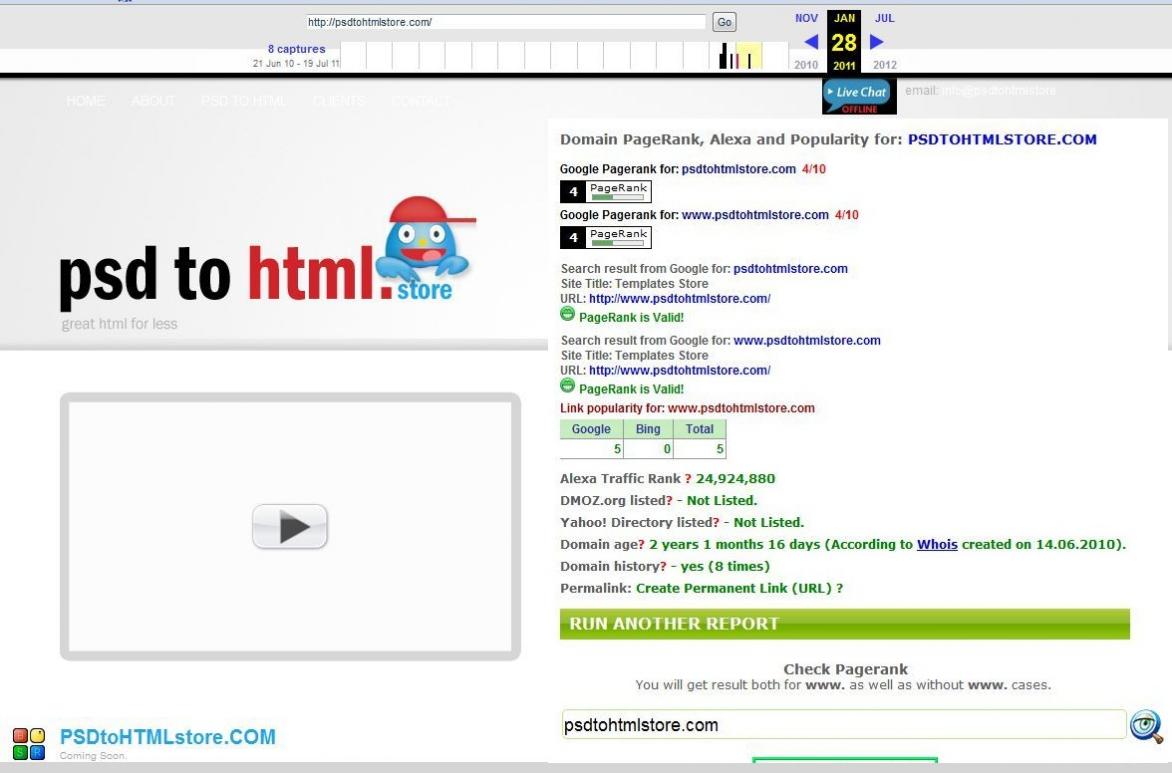Click the first 'PageRank is Valid!' text
Viewport: 1172px width, 773px height.
pos(632,318)
